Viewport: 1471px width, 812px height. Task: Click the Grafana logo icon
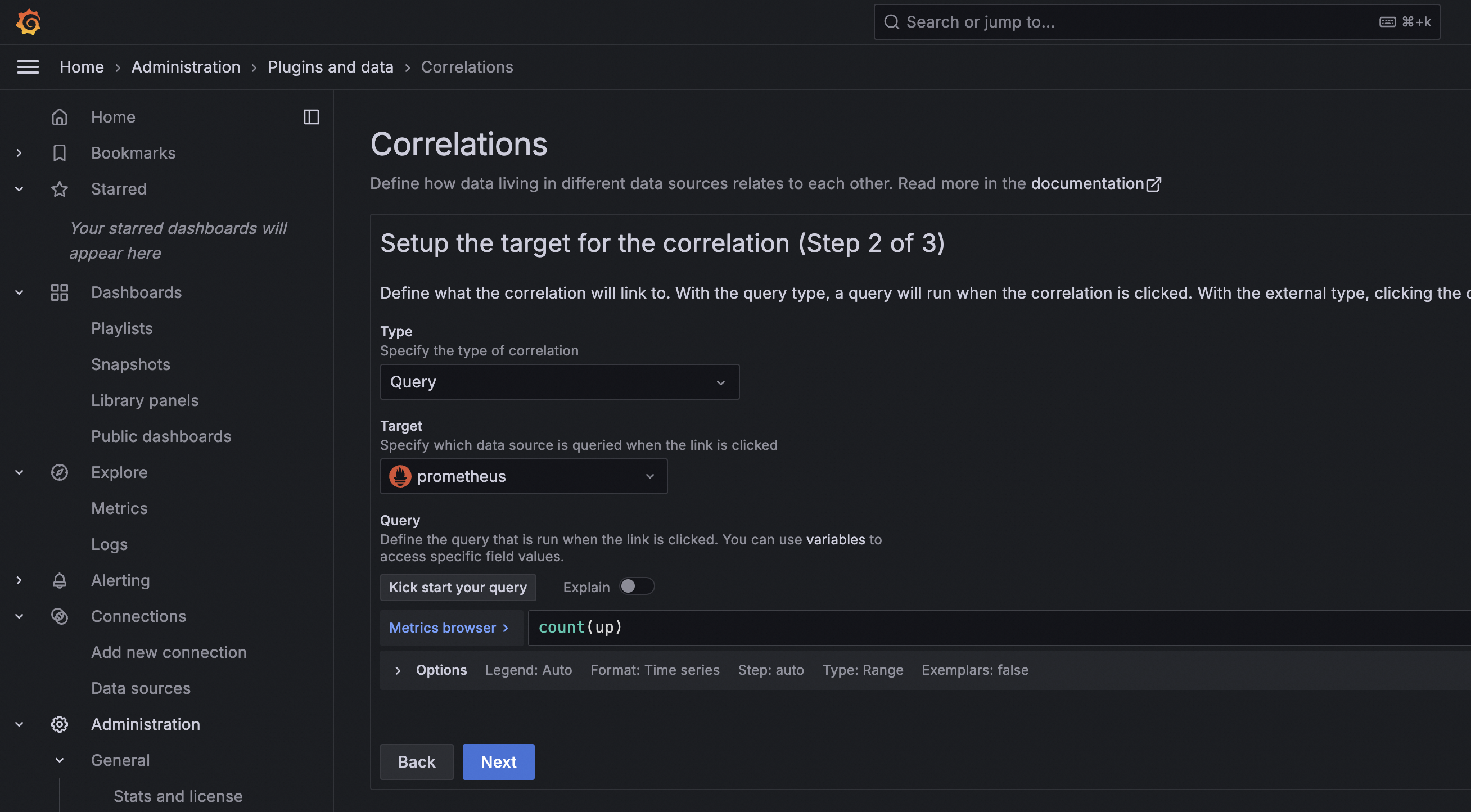[28, 22]
